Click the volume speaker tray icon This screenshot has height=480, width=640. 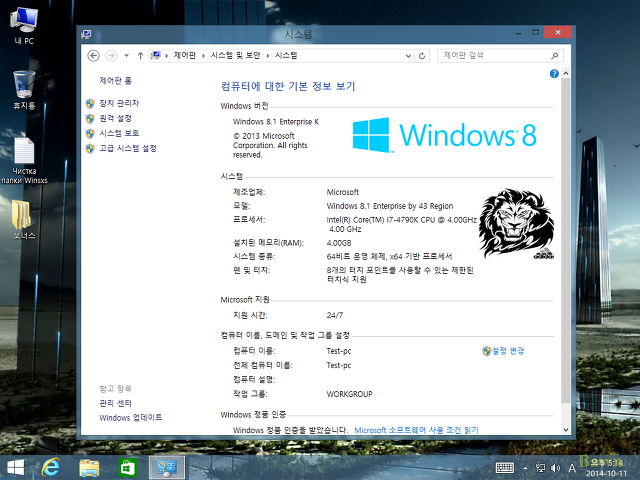[555, 468]
